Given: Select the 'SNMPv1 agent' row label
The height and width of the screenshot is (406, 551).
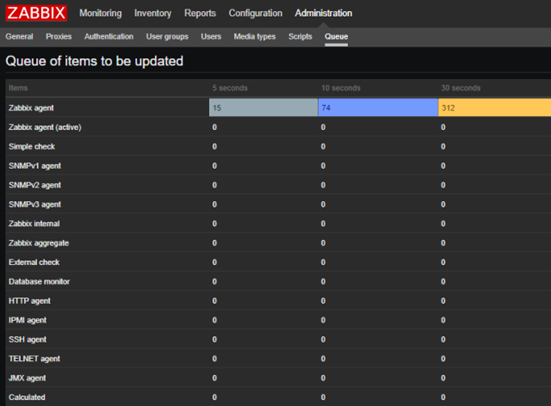Looking at the screenshot, I should (x=35, y=166).
